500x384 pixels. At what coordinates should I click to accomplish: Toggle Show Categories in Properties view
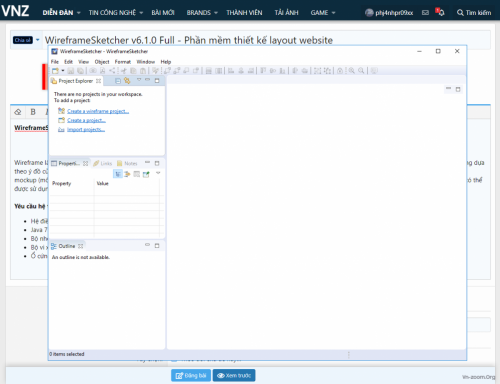118,174
